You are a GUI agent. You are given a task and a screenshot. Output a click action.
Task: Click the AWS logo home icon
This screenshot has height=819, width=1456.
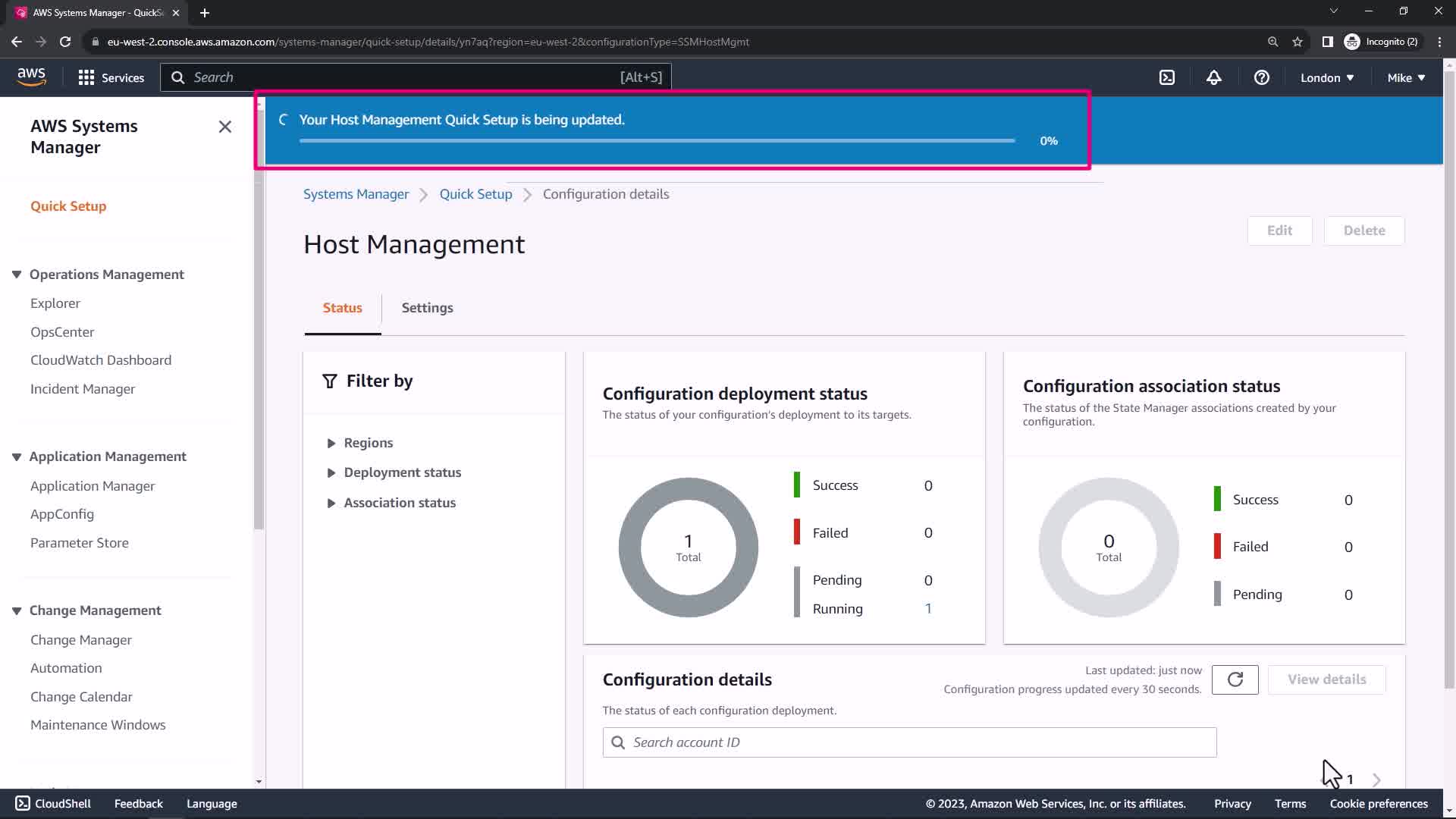click(x=31, y=77)
